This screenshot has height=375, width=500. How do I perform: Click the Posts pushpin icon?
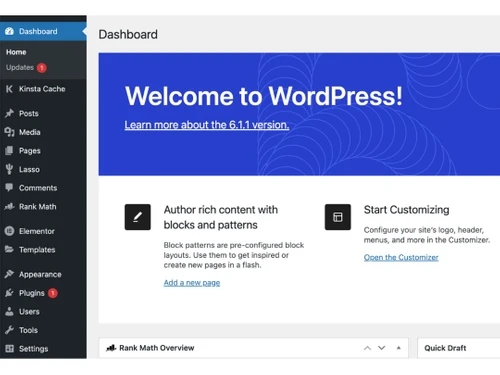9,113
